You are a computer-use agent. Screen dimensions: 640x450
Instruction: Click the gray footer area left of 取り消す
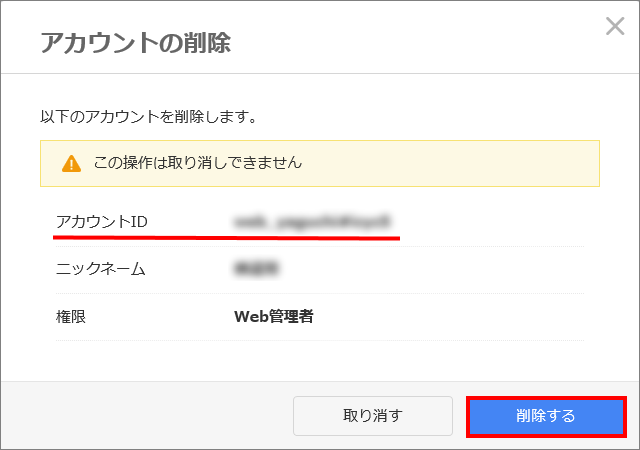tap(147, 416)
